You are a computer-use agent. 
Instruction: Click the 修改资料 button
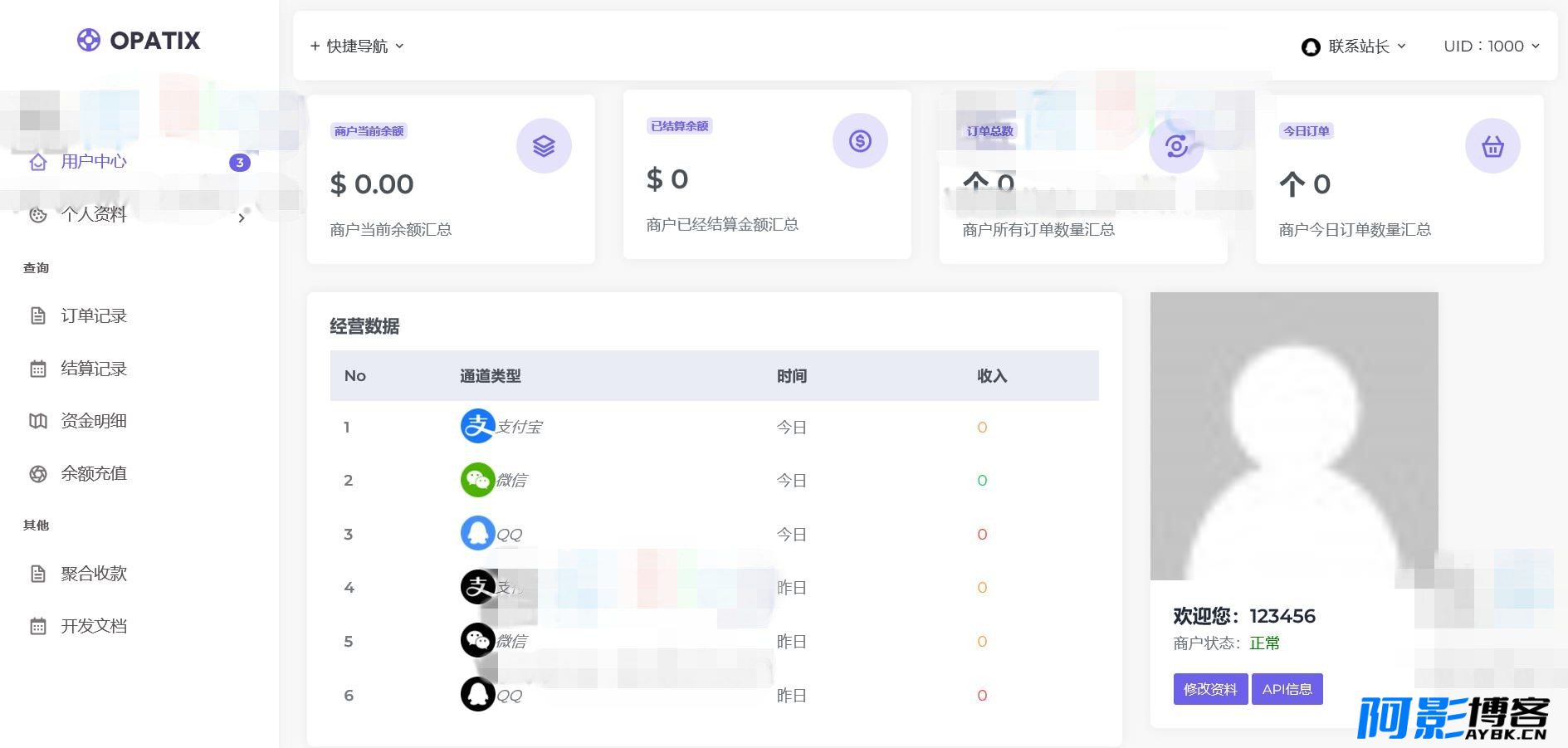click(1210, 689)
